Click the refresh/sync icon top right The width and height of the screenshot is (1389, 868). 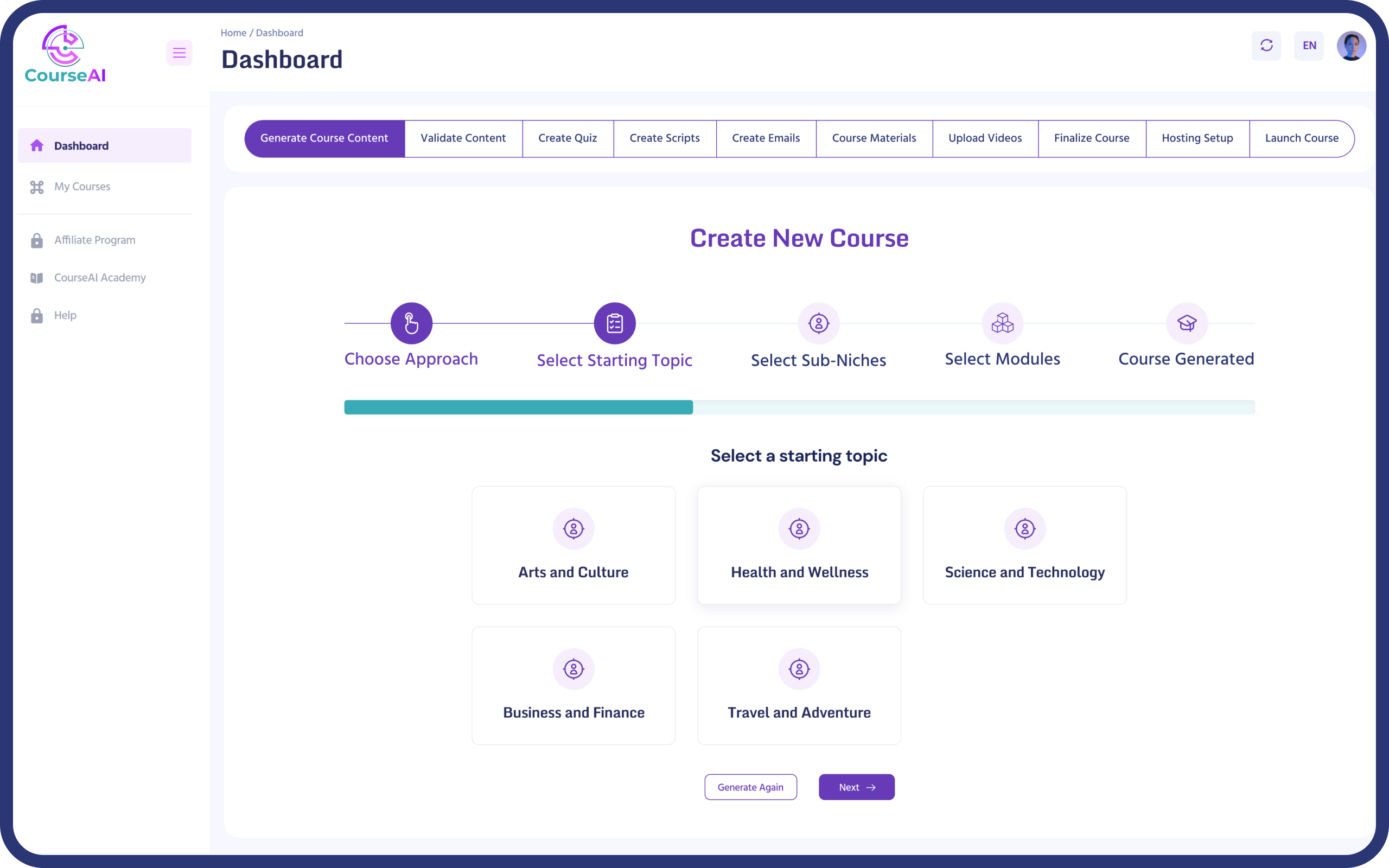tap(1266, 45)
